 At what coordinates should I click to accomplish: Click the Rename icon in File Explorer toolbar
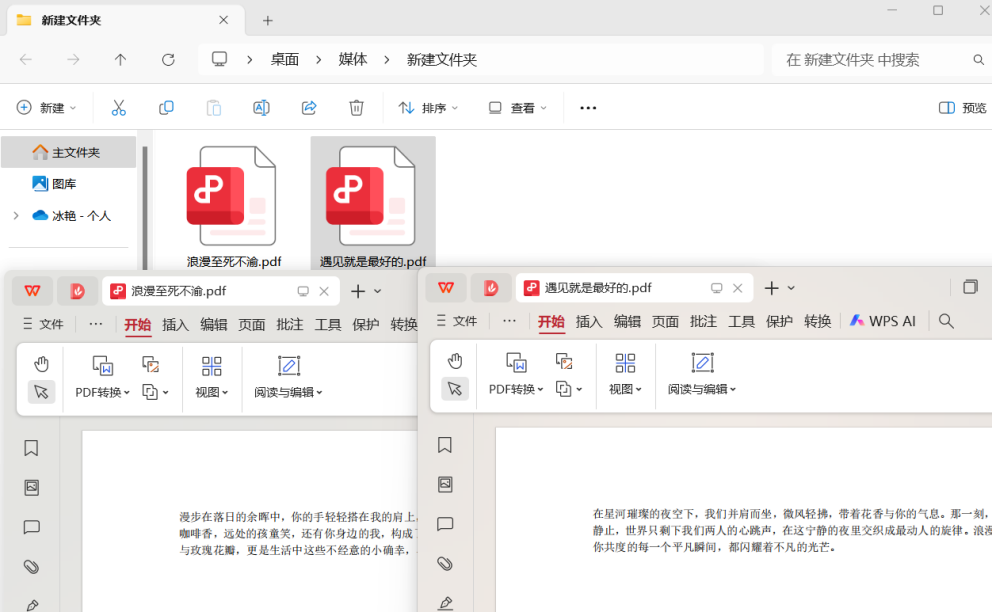[261, 108]
